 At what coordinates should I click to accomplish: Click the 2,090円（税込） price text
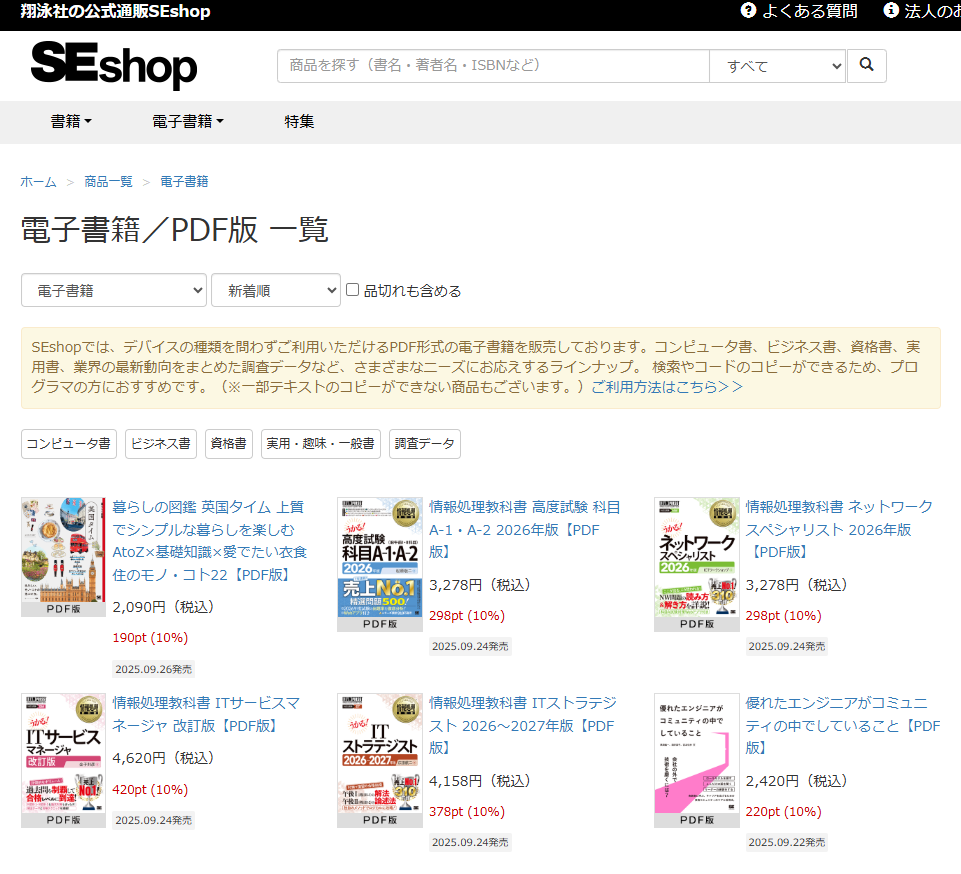[164, 607]
